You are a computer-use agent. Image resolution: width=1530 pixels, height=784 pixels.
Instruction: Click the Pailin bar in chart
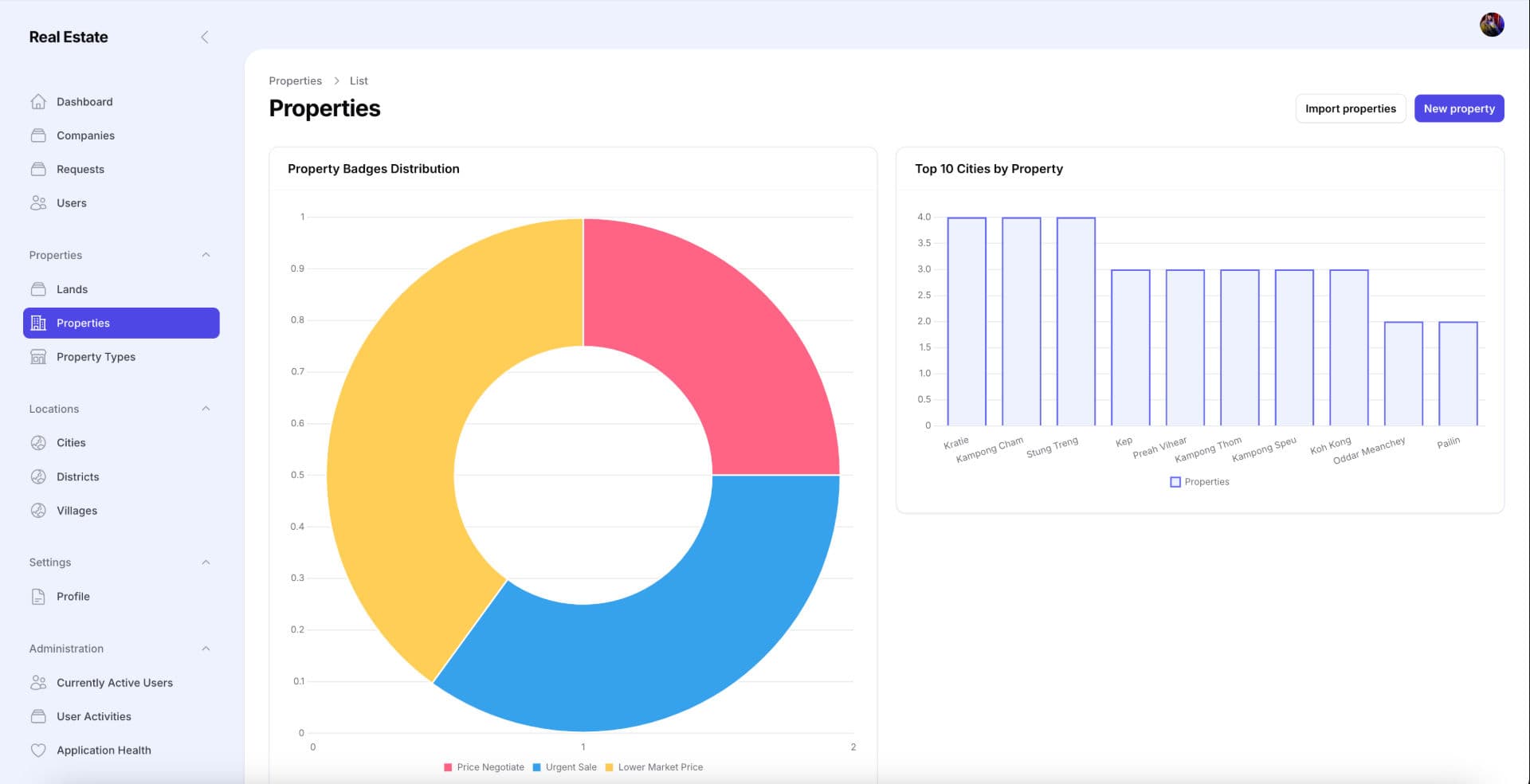(1458, 374)
